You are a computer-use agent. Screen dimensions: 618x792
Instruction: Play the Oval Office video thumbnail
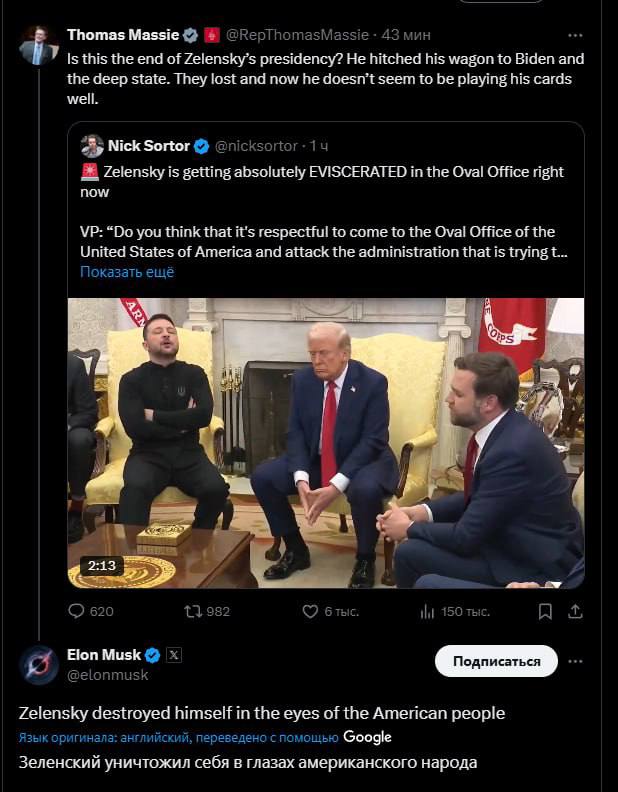(326, 442)
